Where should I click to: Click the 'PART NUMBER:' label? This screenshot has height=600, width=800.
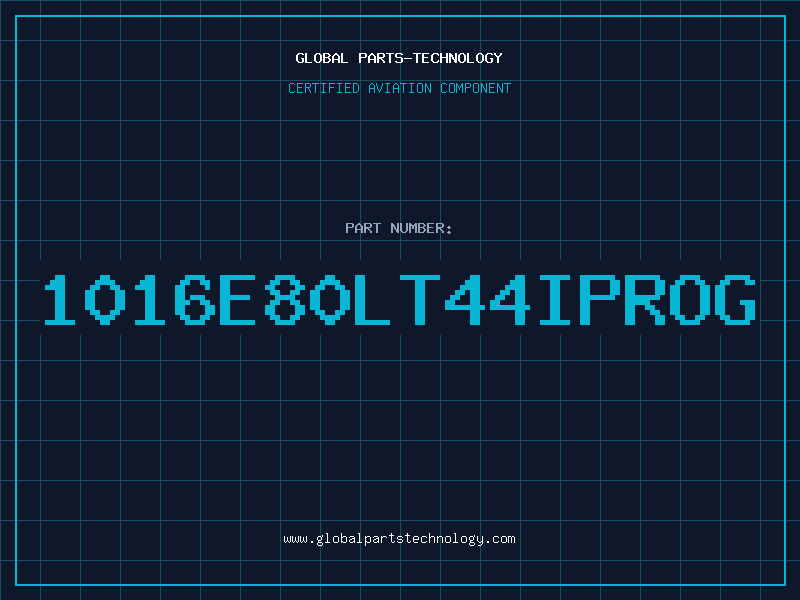pyautogui.click(x=399, y=228)
